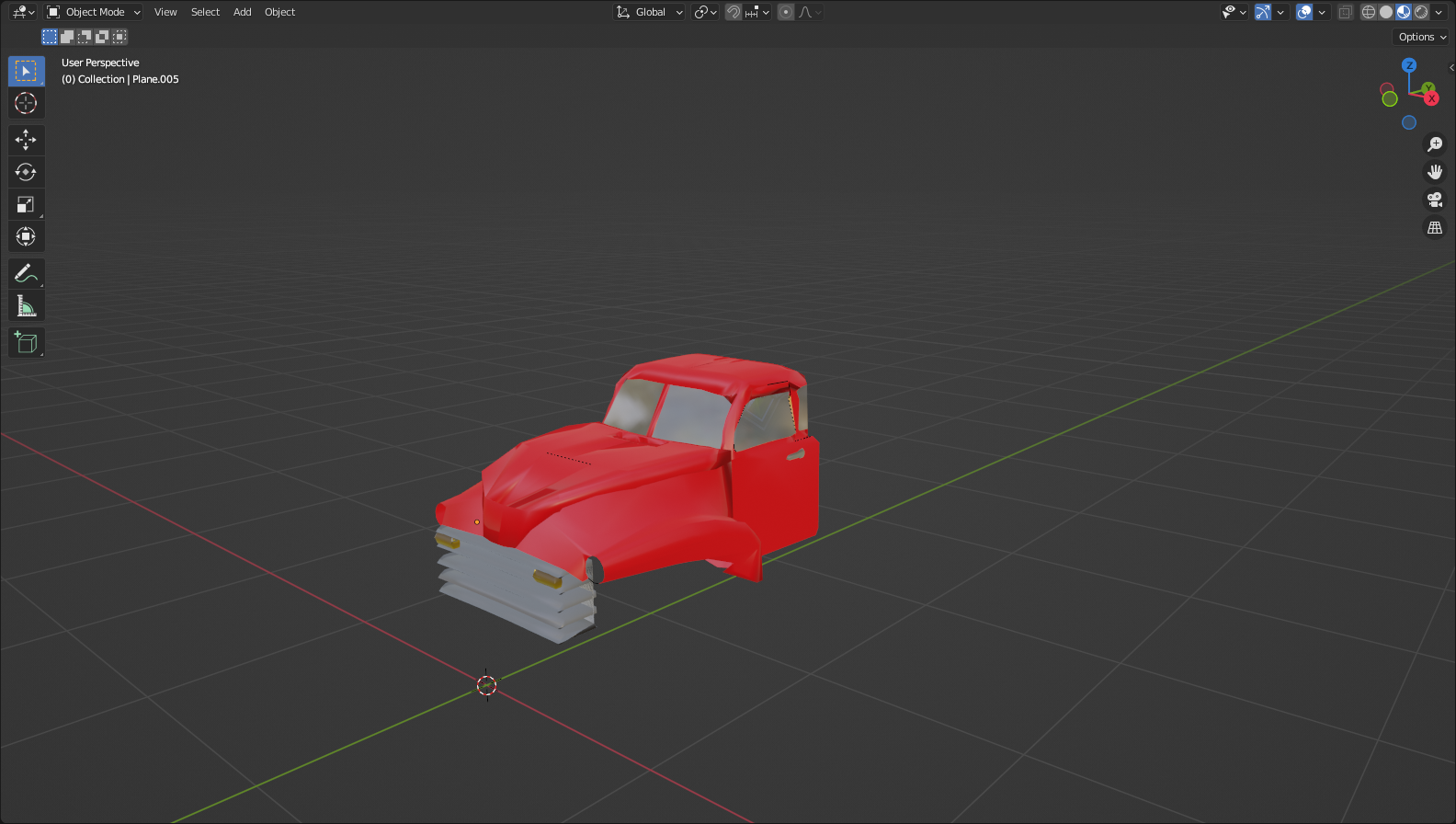Set selection mode to invert selection
The width and height of the screenshot is (1456, 824).
(102, 37)
